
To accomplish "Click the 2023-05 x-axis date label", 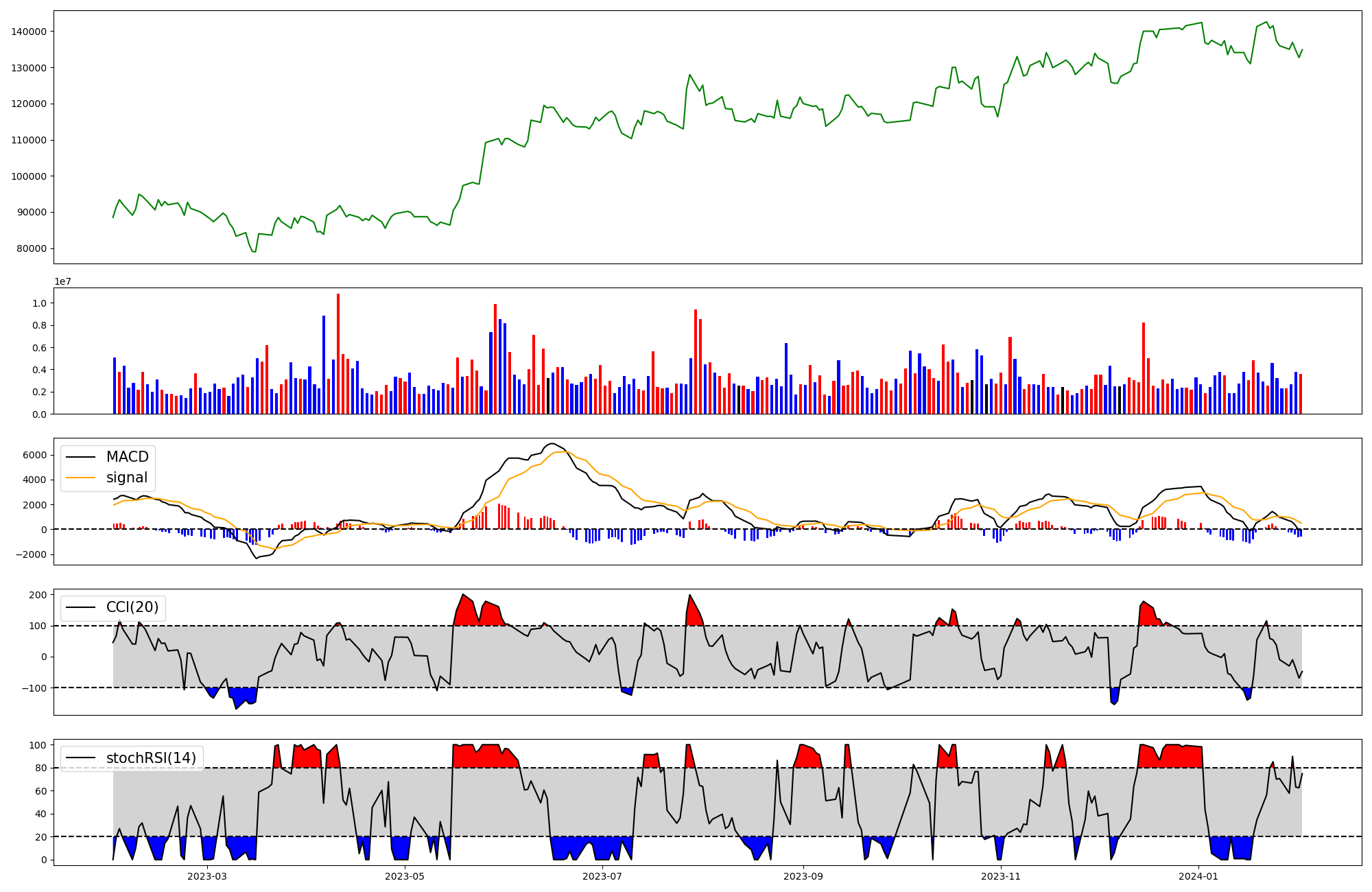I will point(405,876).
